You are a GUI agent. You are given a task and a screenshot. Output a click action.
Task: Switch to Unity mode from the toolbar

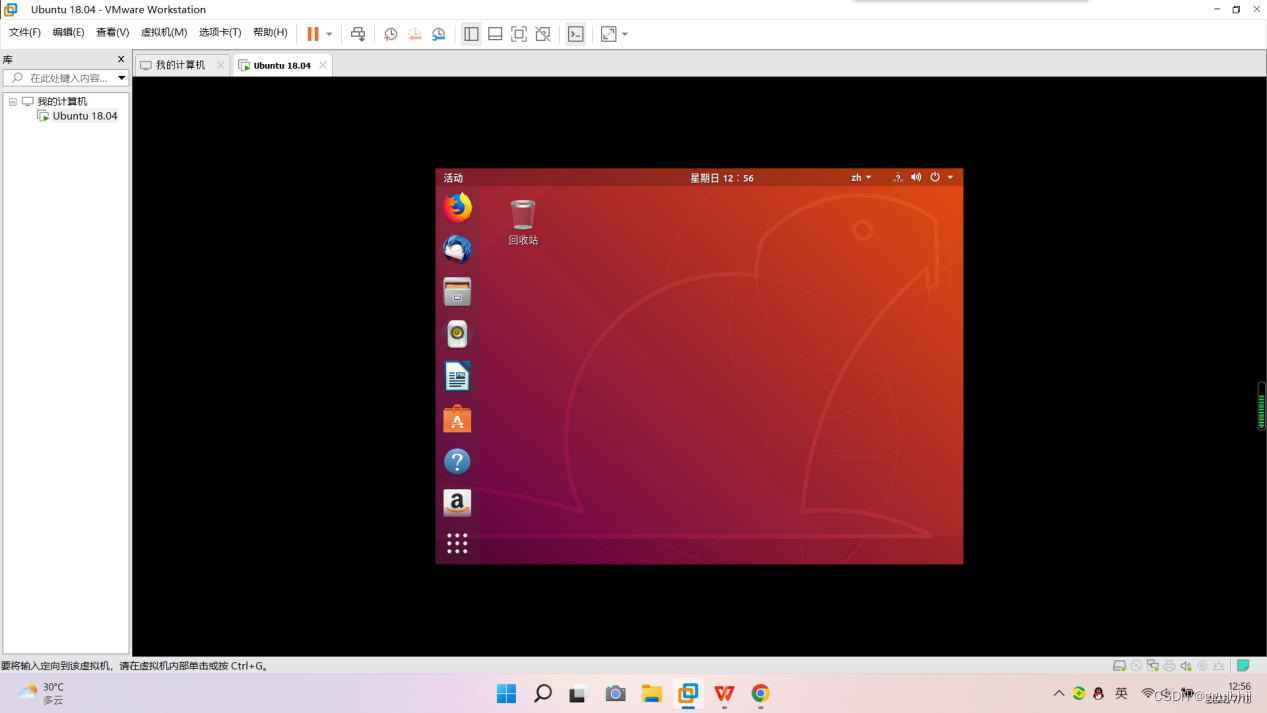click(x=543, y=34)
